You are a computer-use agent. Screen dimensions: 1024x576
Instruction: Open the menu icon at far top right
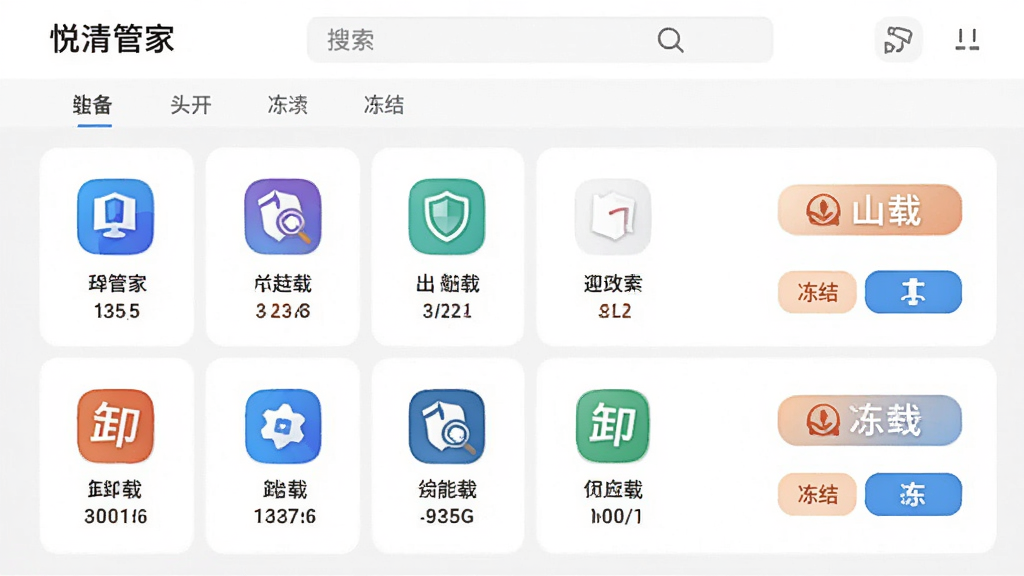(x=967, y=40)
